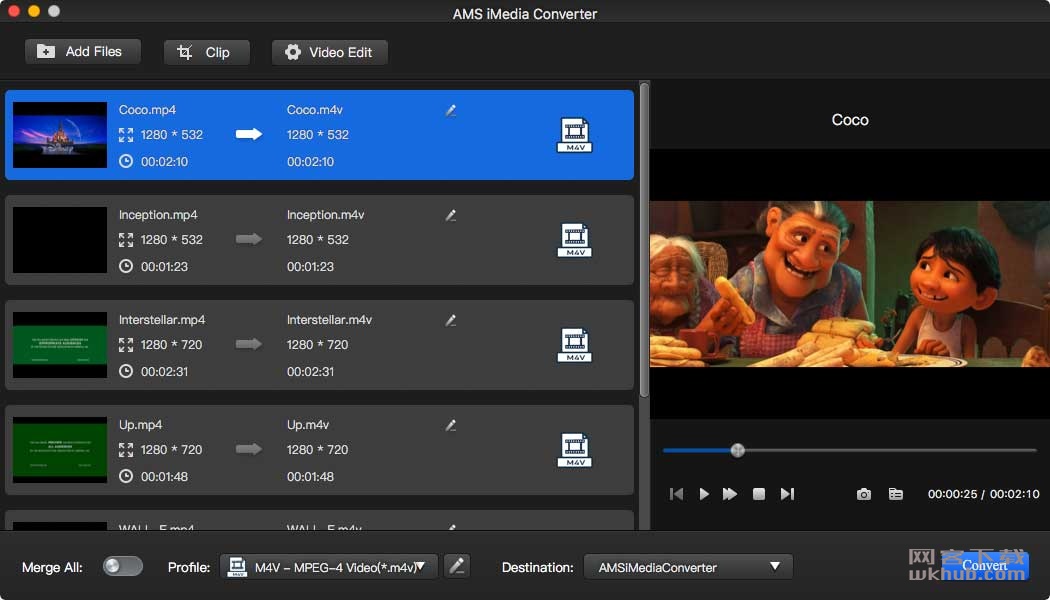Click the Inception.mp4 file name
The image size is (1050, 600).
click(x=158, y=215)
